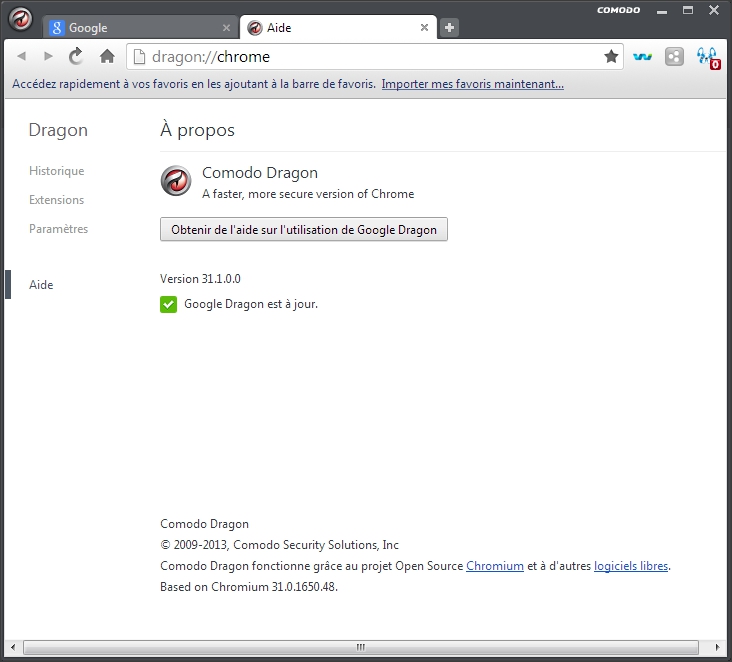The image size is (732, 662).
Task: Click Importer mes favoris maintenant link
Action: pyautogui.click(x=472, y=84)
